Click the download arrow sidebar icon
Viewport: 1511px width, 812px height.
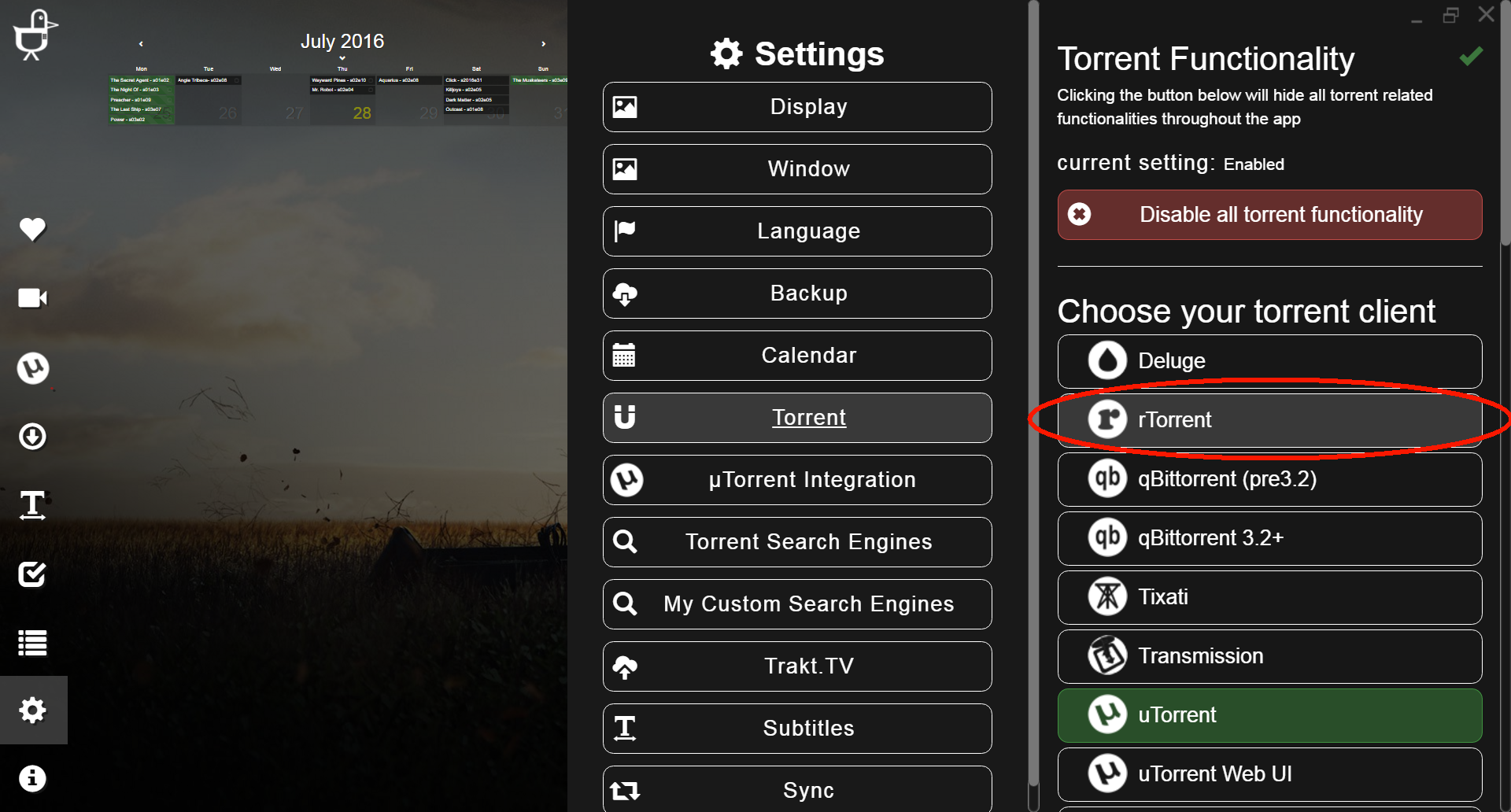click(x=32, y=436)
